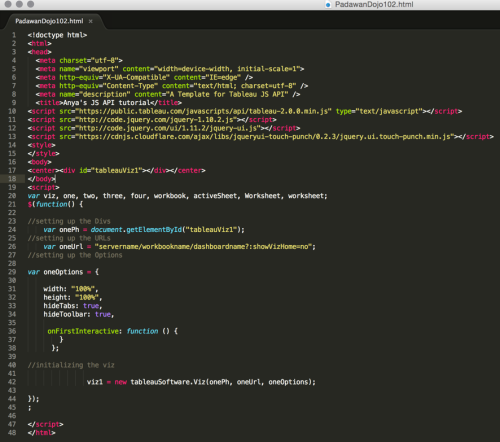Click line number 18 in gutter

pyautogui.click(x=12, y=179)
